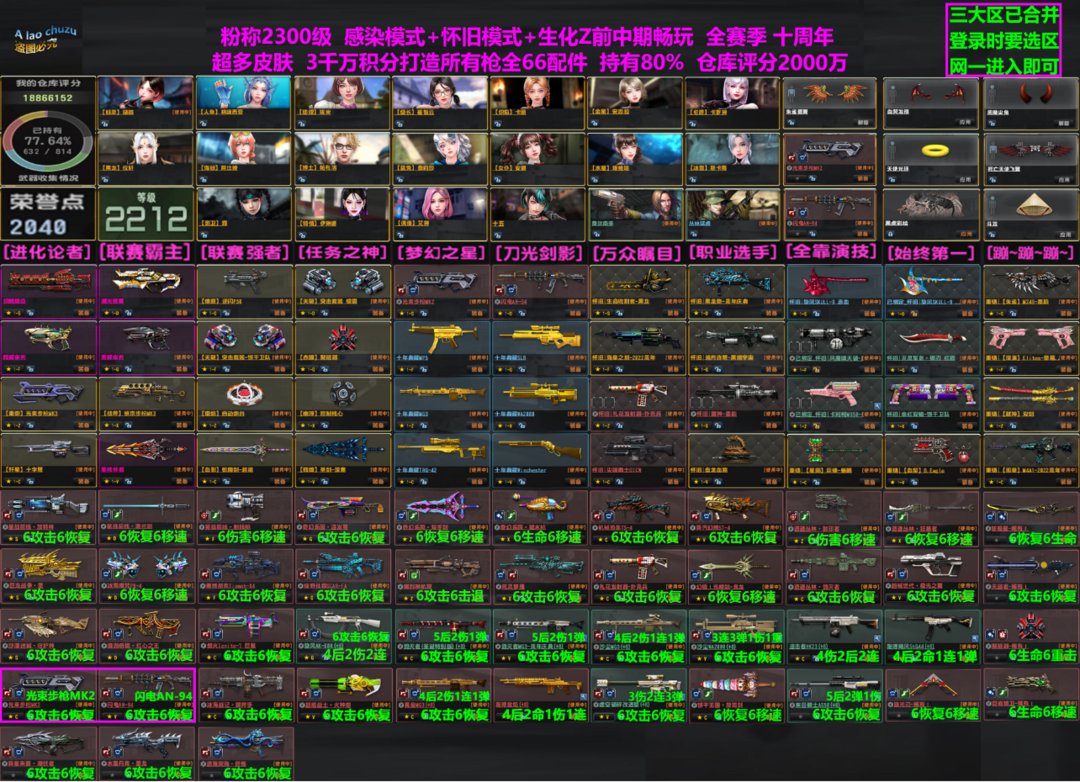Click the level 2212 panel
The image size is (1080, 782).
click(145, 214)
